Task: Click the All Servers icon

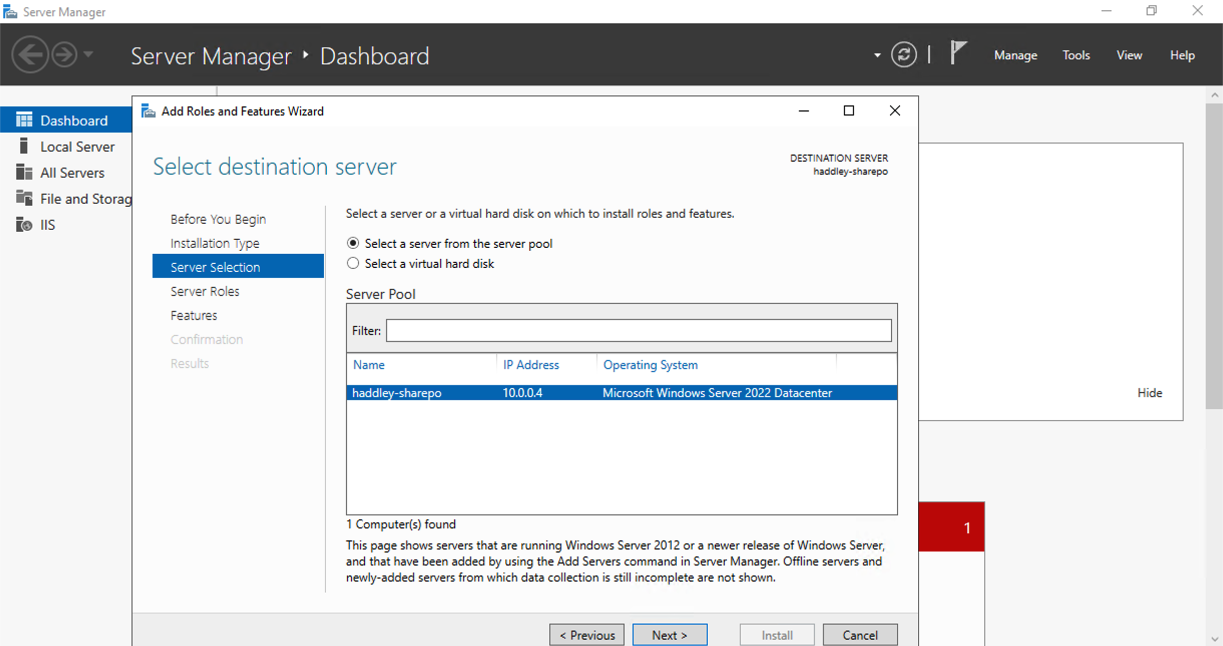Action: [24, 172]
